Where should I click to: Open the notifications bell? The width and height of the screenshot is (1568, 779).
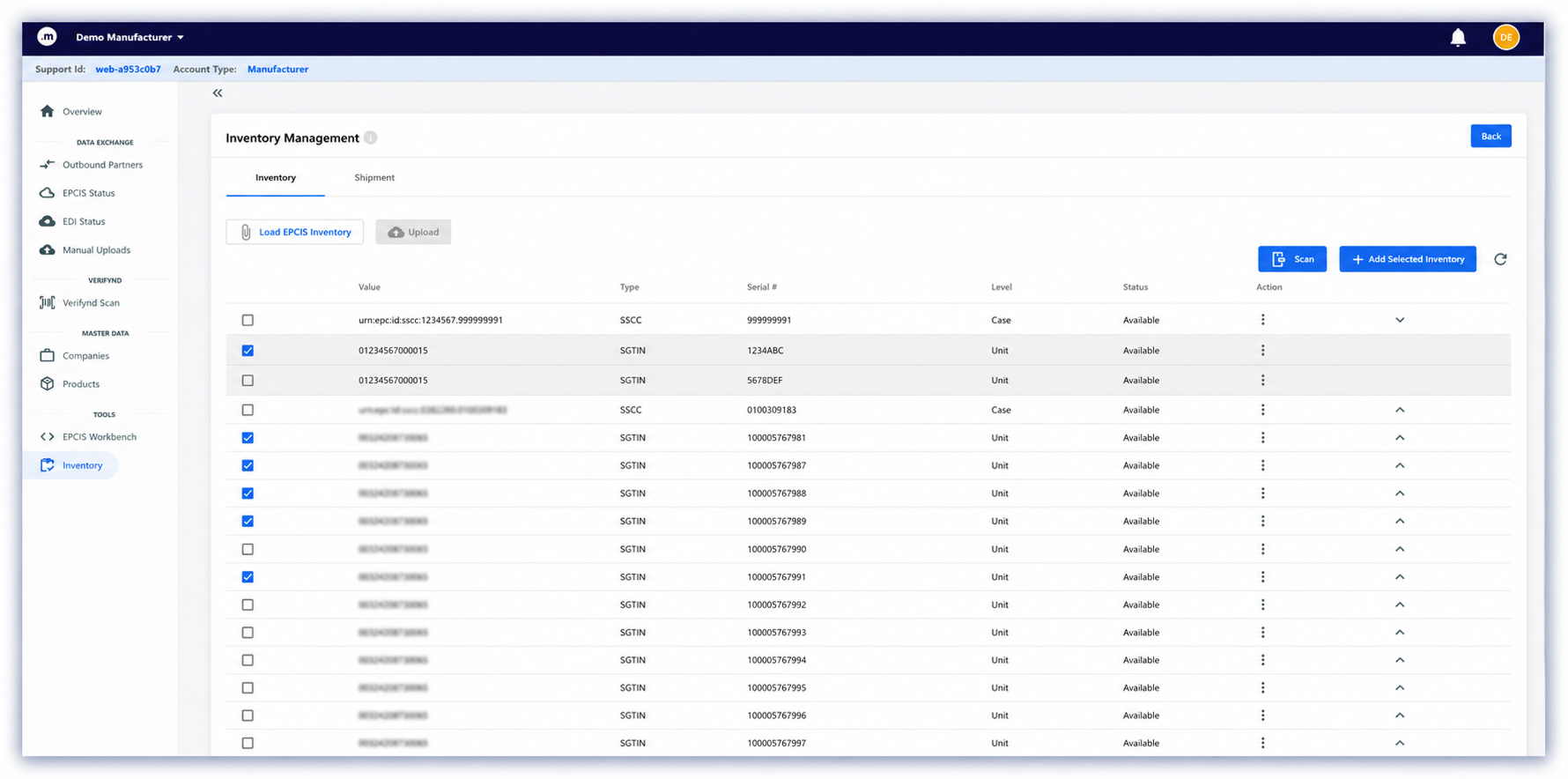[1458, 37]
